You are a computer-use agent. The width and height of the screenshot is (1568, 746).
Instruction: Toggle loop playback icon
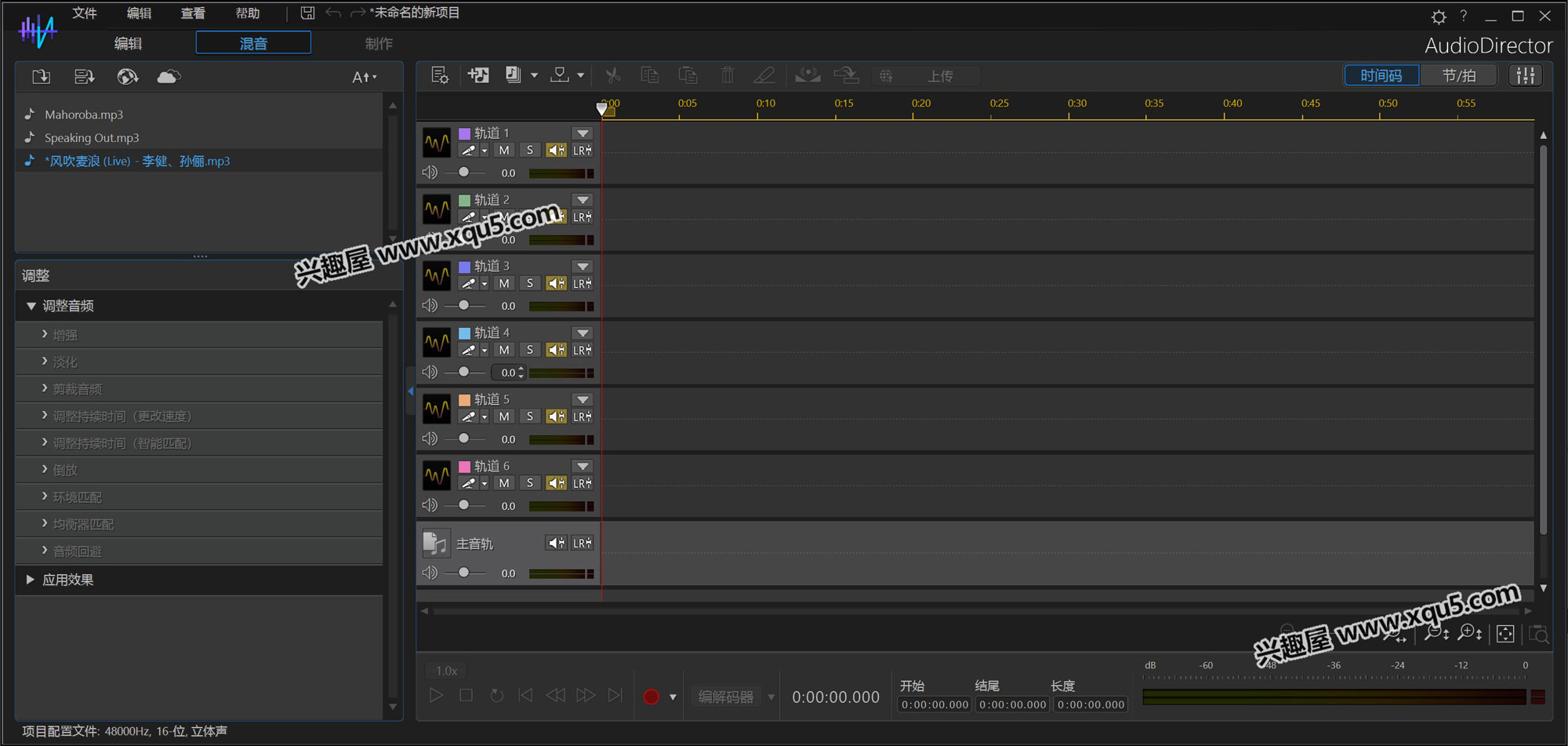point(496,695)
